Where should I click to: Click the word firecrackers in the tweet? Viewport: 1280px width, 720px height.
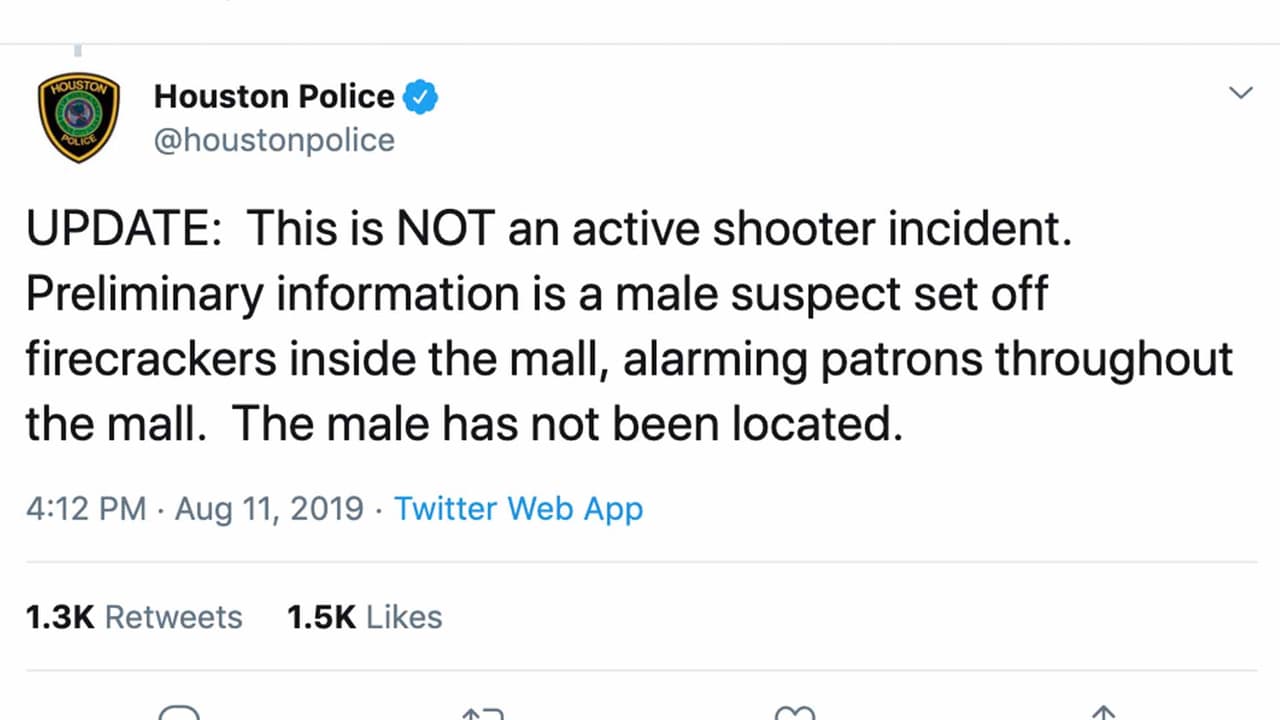point(150,359)
